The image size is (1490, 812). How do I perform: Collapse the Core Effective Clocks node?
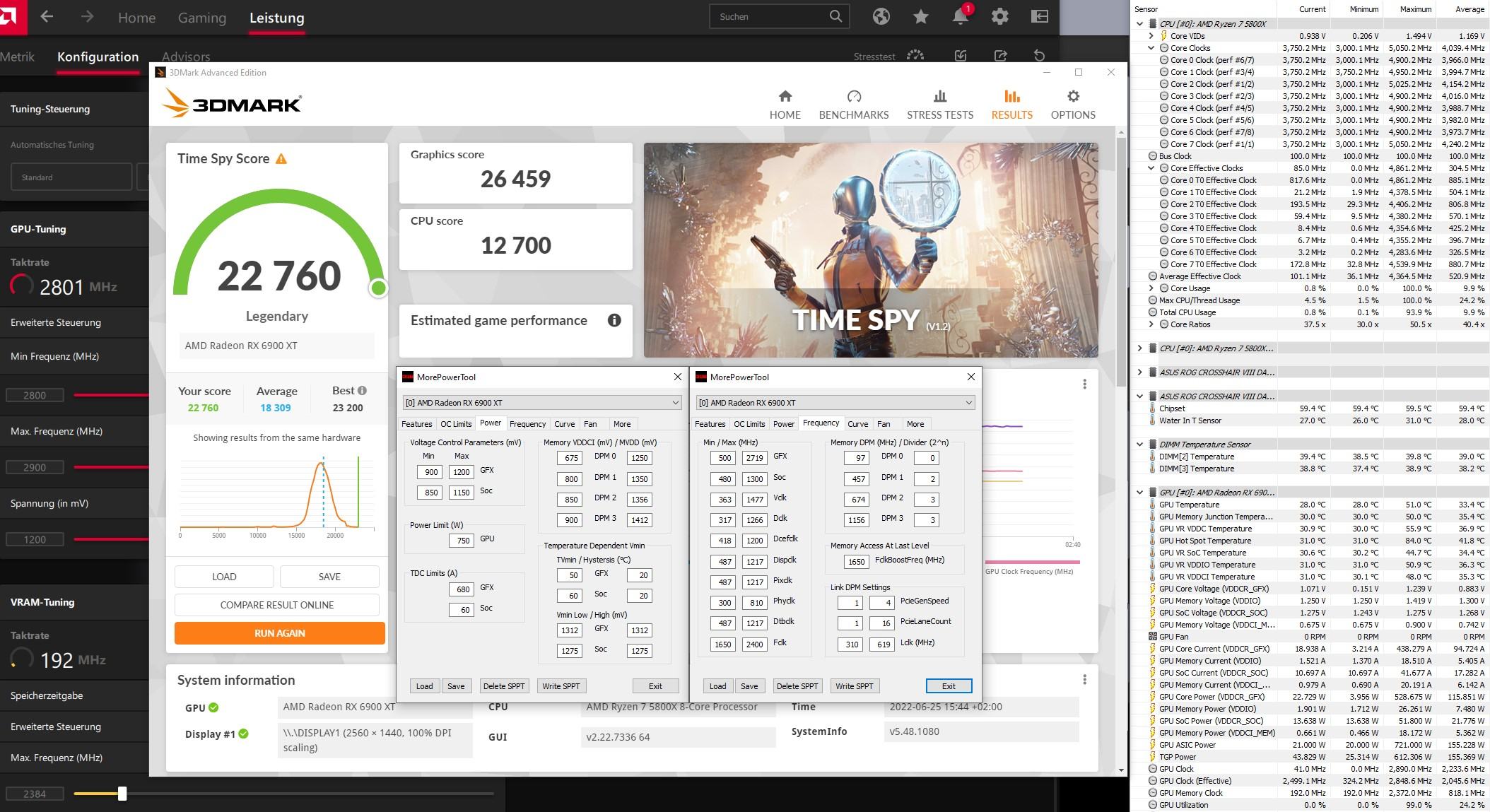(1151, 168)
